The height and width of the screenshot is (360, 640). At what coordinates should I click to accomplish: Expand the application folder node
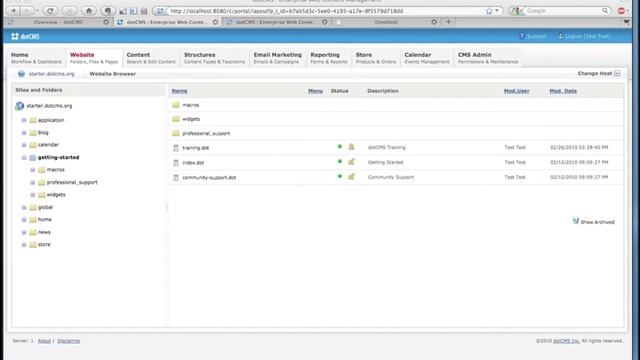(24, 120)
